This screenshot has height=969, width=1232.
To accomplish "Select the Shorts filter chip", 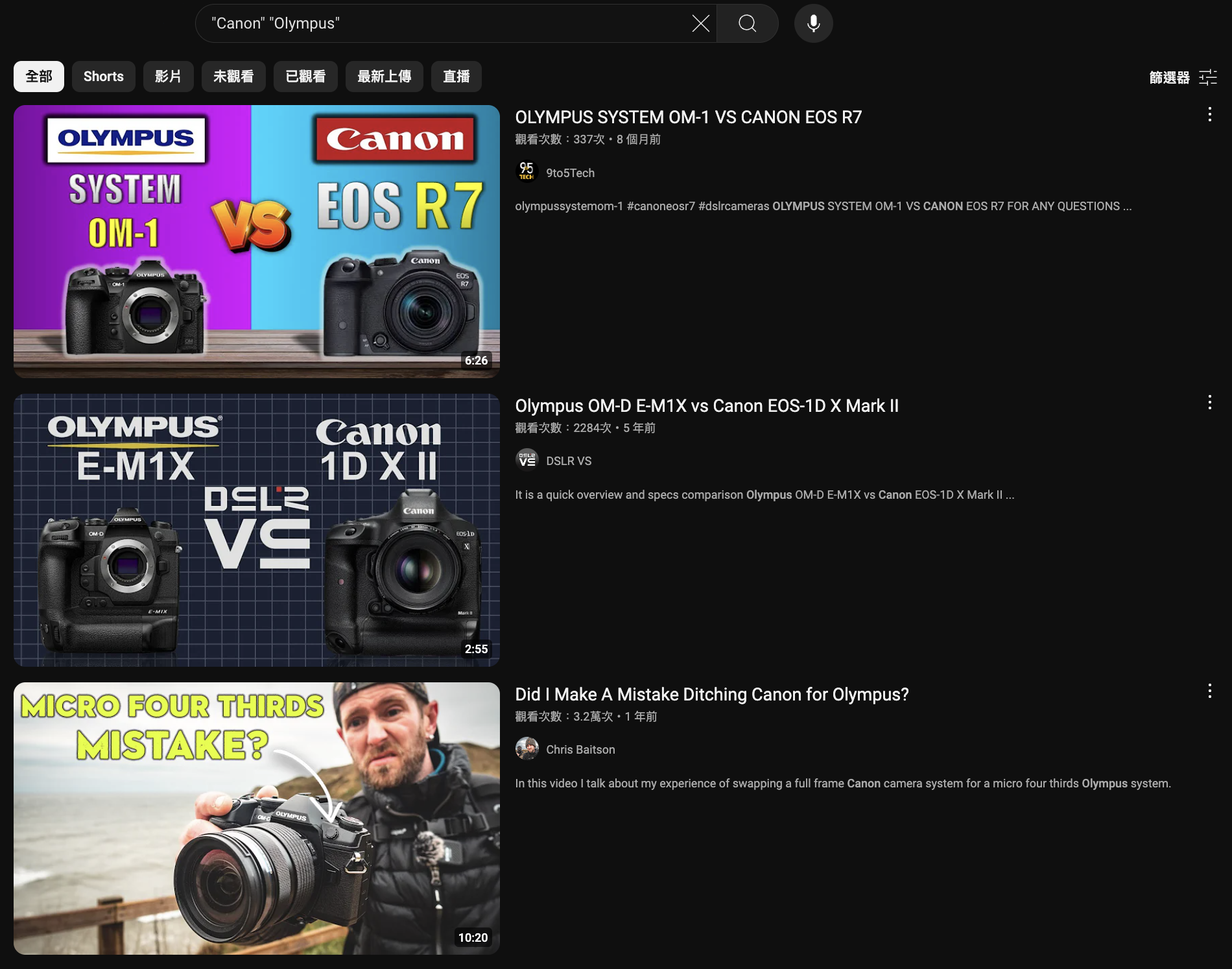I will coord(104,77).
